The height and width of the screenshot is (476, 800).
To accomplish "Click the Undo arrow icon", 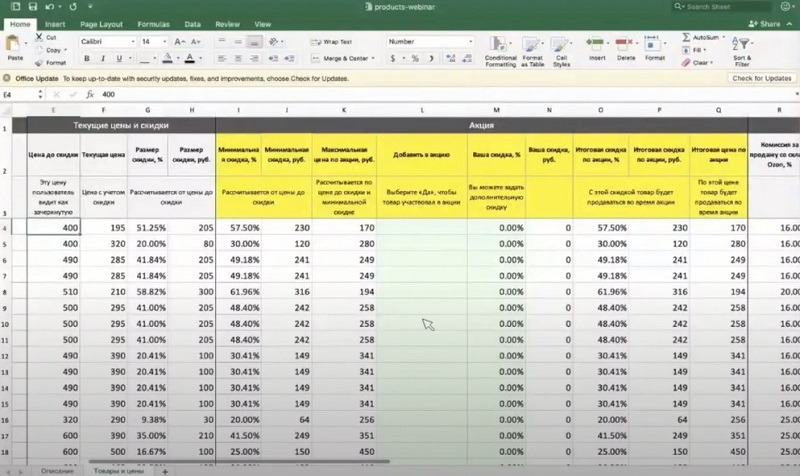I will click(x=49, y=7).
